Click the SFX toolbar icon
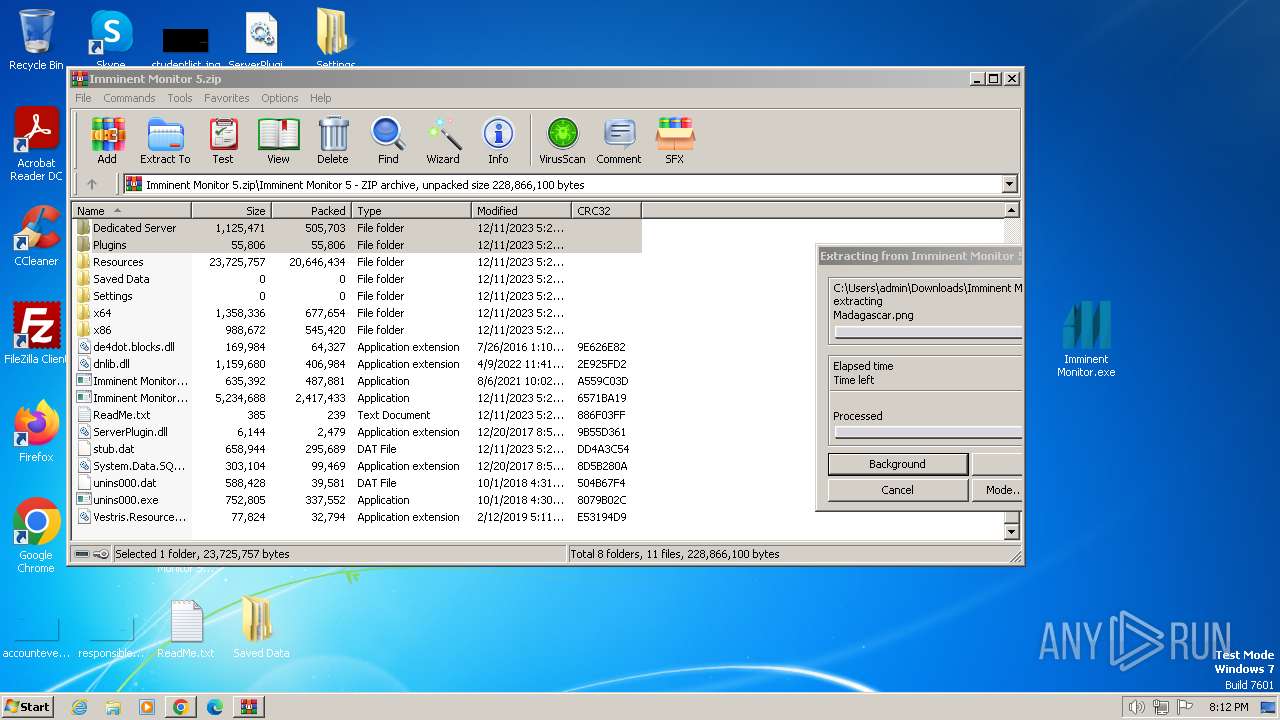The image size is (1280, 720). [x=675, y=140]
